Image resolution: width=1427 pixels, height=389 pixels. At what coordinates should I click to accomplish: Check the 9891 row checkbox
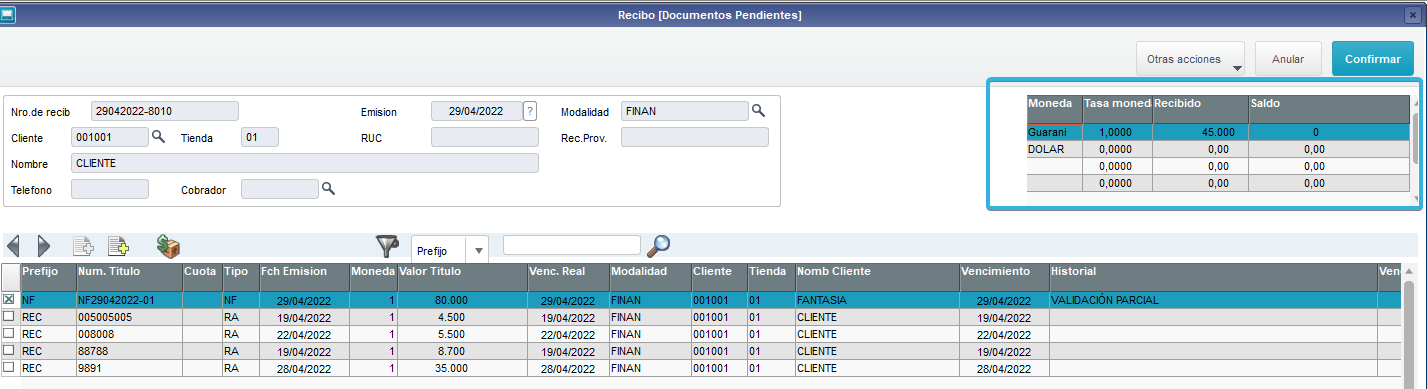(9, 368)
